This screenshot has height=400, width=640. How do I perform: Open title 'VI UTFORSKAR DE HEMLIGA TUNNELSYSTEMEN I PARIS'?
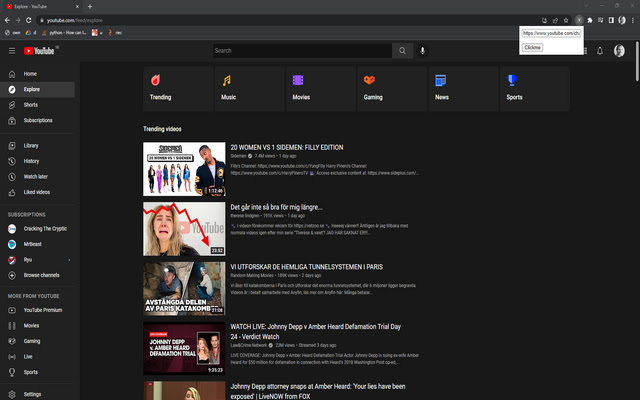(307, 267)
